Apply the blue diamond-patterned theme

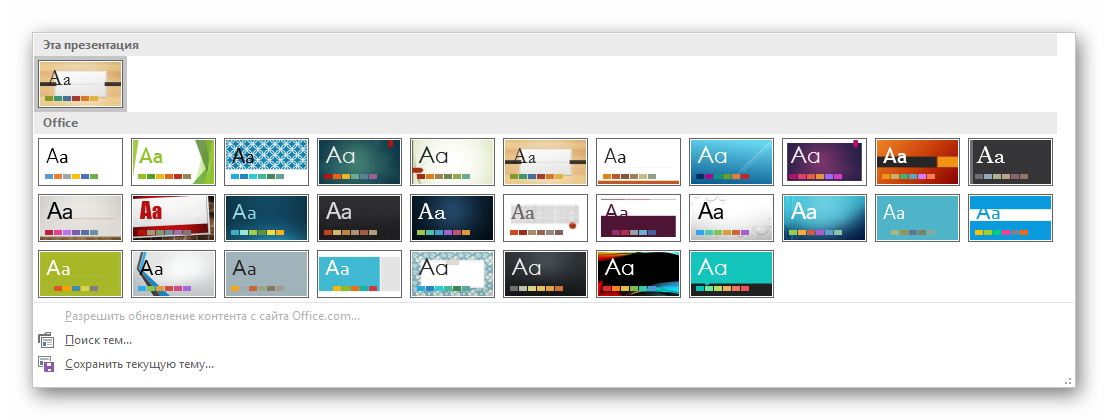(267, 162)
